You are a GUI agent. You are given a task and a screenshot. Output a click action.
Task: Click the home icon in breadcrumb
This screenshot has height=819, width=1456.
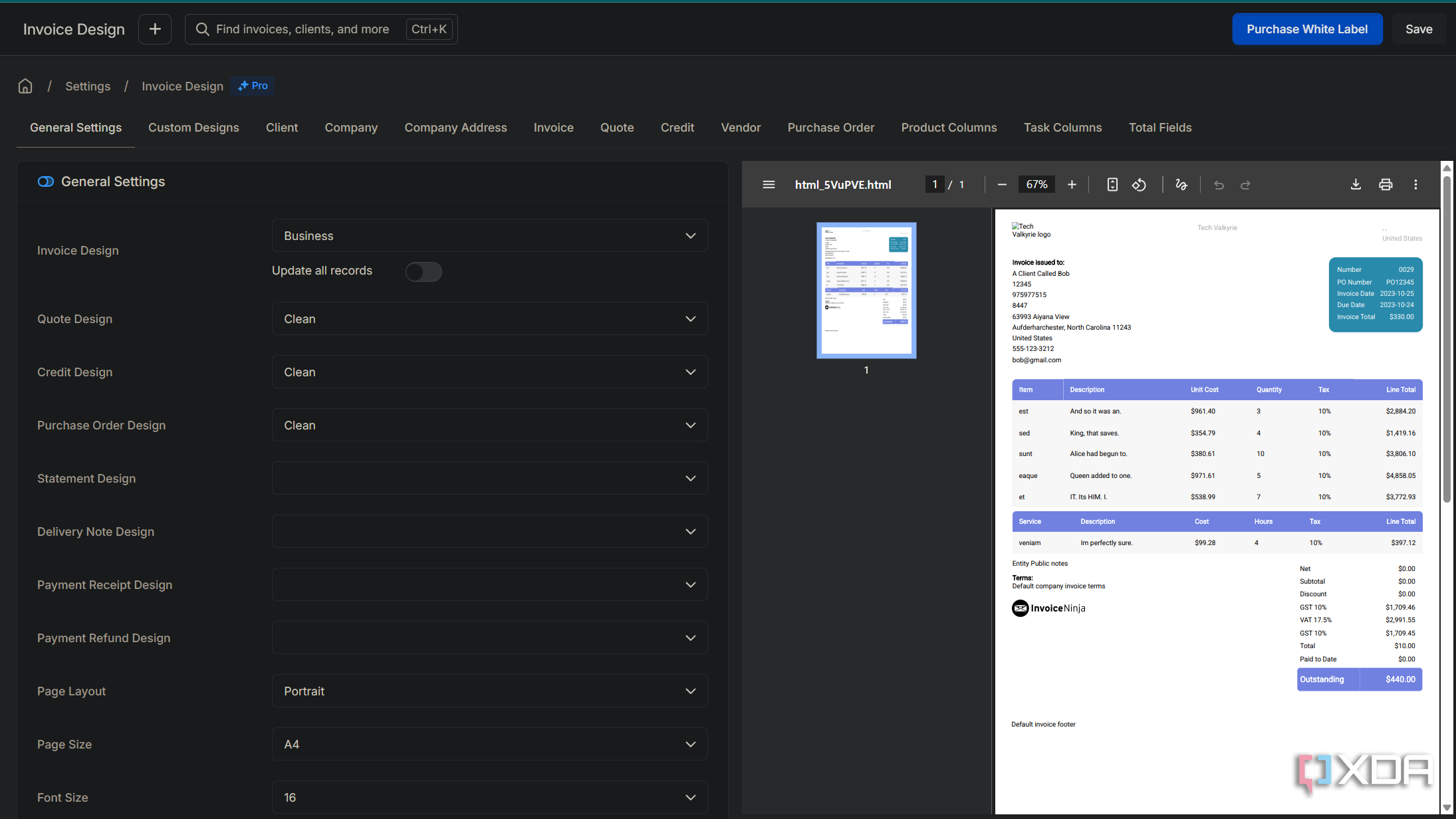tap(25, 86)
